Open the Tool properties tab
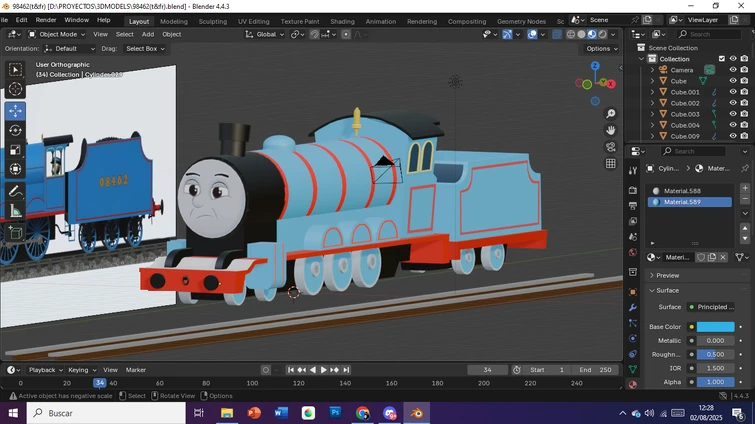 point(633,171)
